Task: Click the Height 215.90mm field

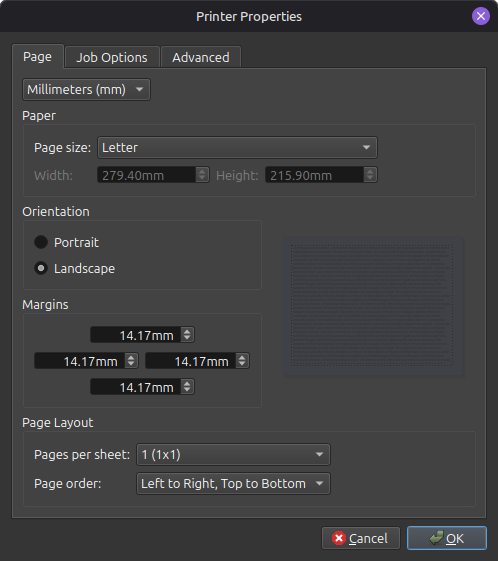Action: point(315,175)
